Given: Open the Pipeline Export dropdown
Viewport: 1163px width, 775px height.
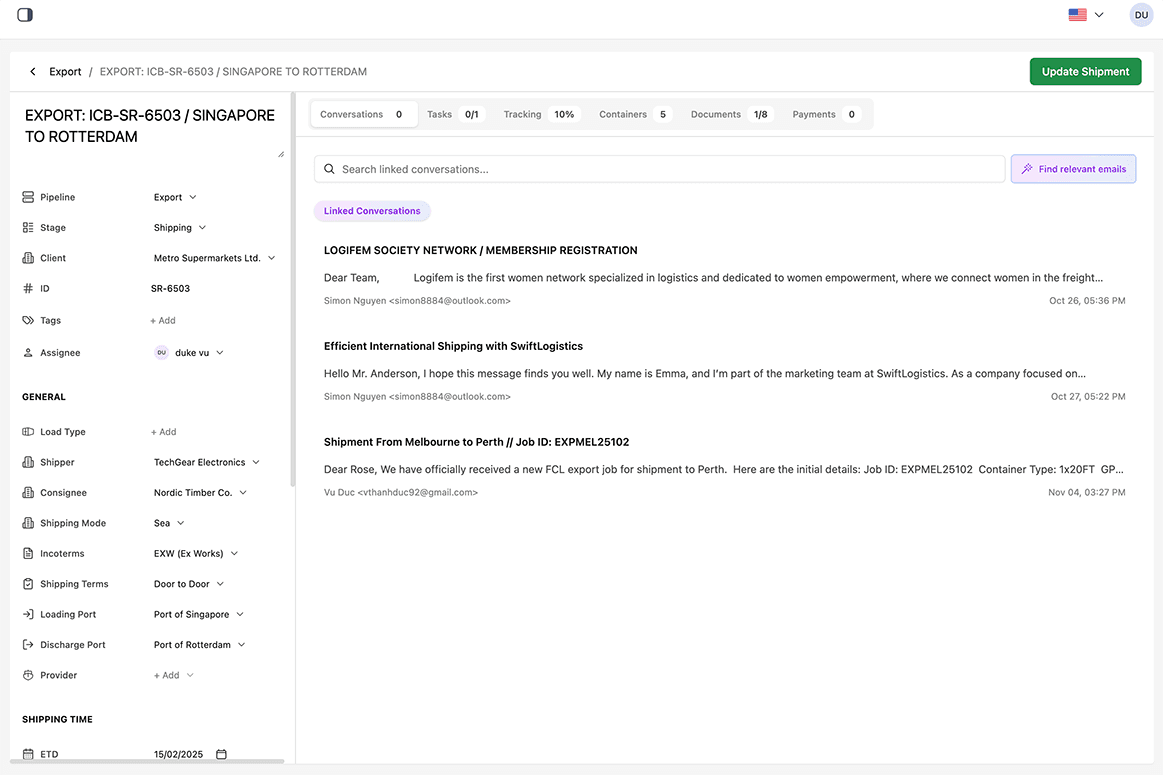Looking at the screenshot, I should coord(175,197).
